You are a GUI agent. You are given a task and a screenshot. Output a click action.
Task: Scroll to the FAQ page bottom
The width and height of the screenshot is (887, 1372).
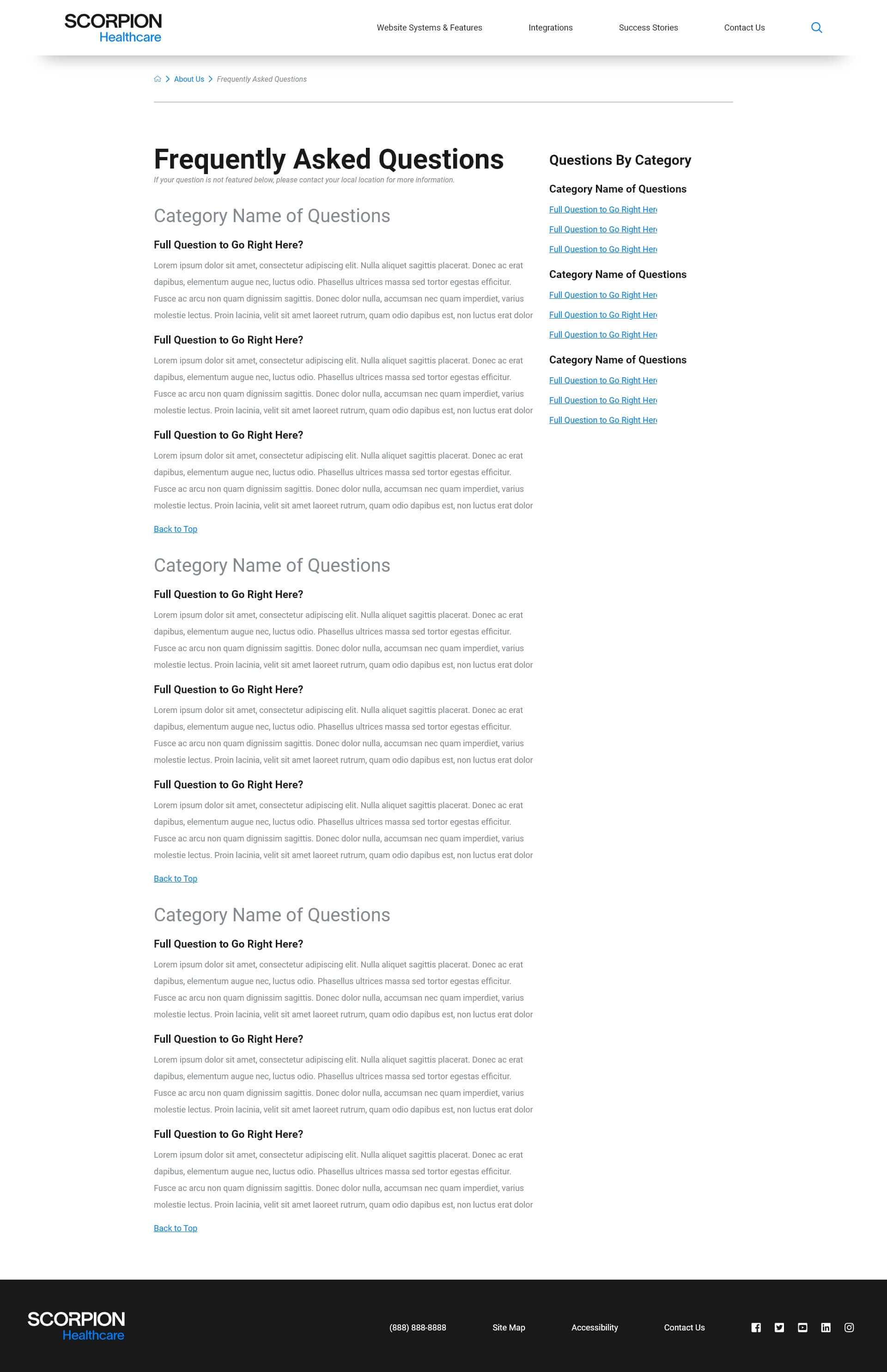click(175, 1228)
